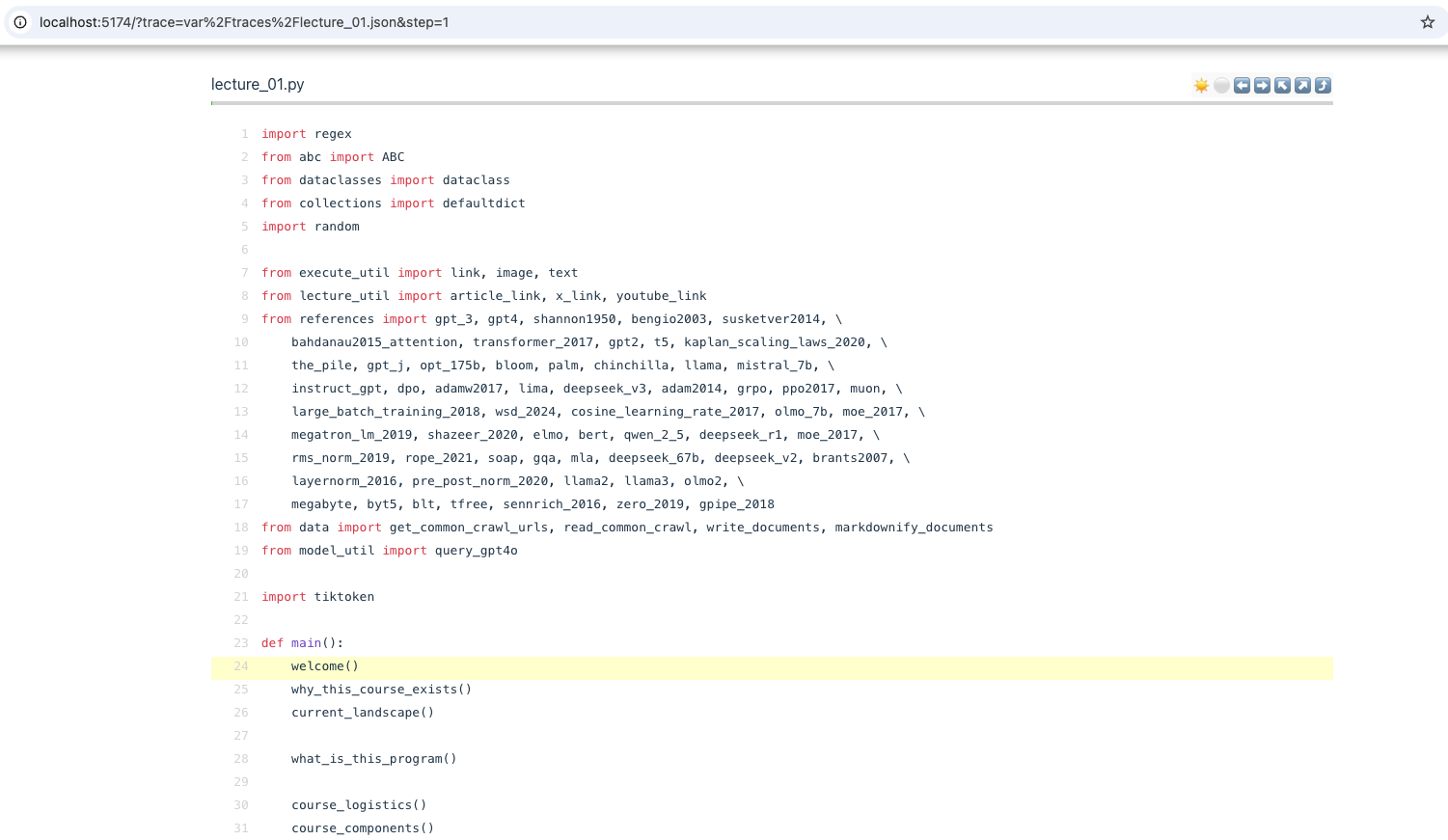Click the lecture_util import line
The image size is (1448, 840).
coord(484,296)
